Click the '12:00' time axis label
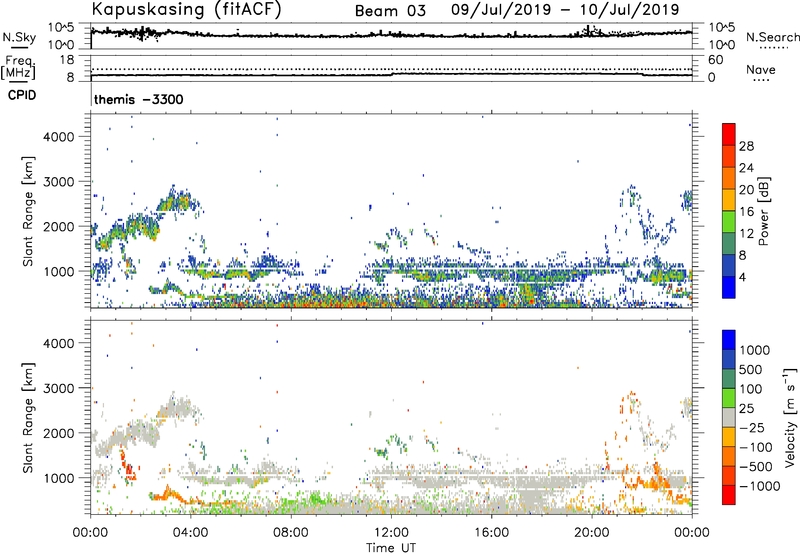Image resolution: width=800 pixels, height=554 pixels. pos(391,533)
